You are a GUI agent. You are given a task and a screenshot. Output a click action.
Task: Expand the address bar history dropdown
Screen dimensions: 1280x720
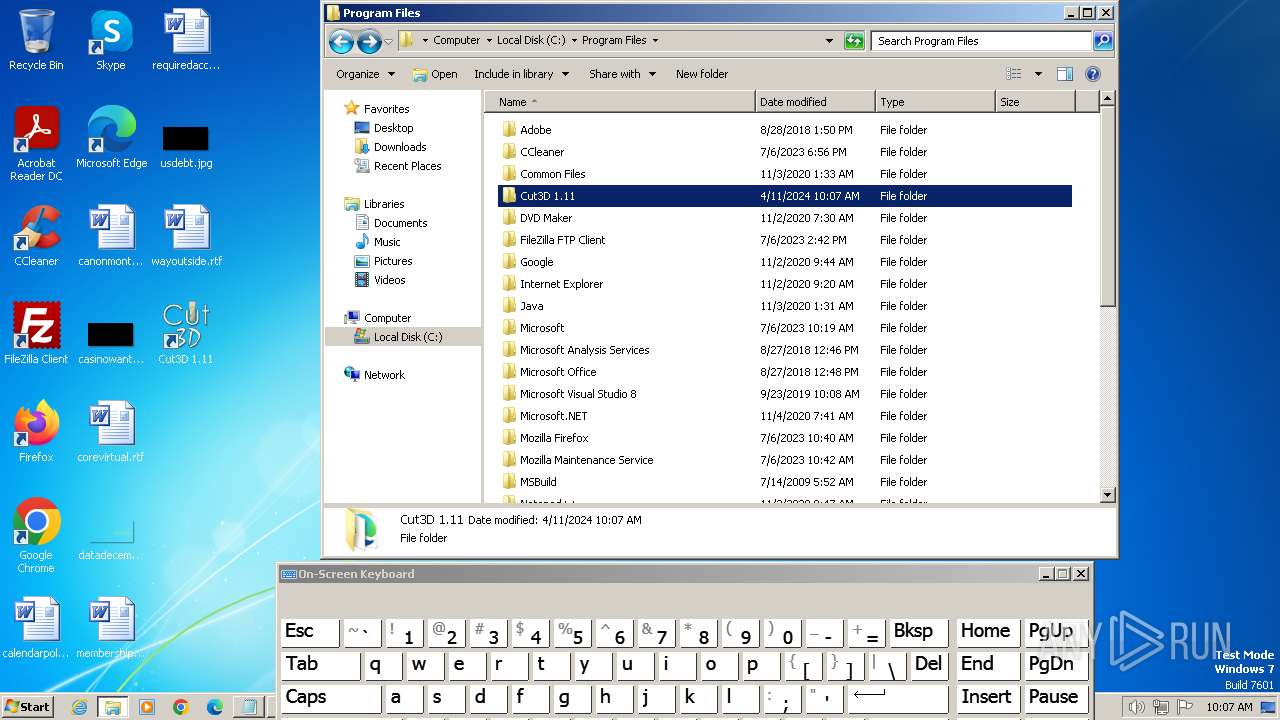tap(829, 41)
